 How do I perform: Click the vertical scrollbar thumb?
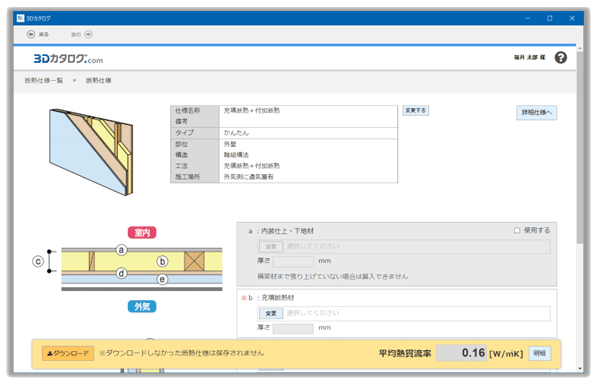pos(579,147)
